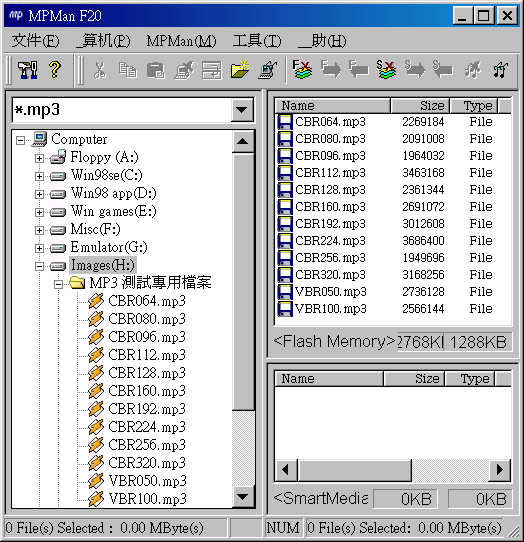The image size is (524, 542).
Task: Click the copy pages icon
Action: click(128, 70)
